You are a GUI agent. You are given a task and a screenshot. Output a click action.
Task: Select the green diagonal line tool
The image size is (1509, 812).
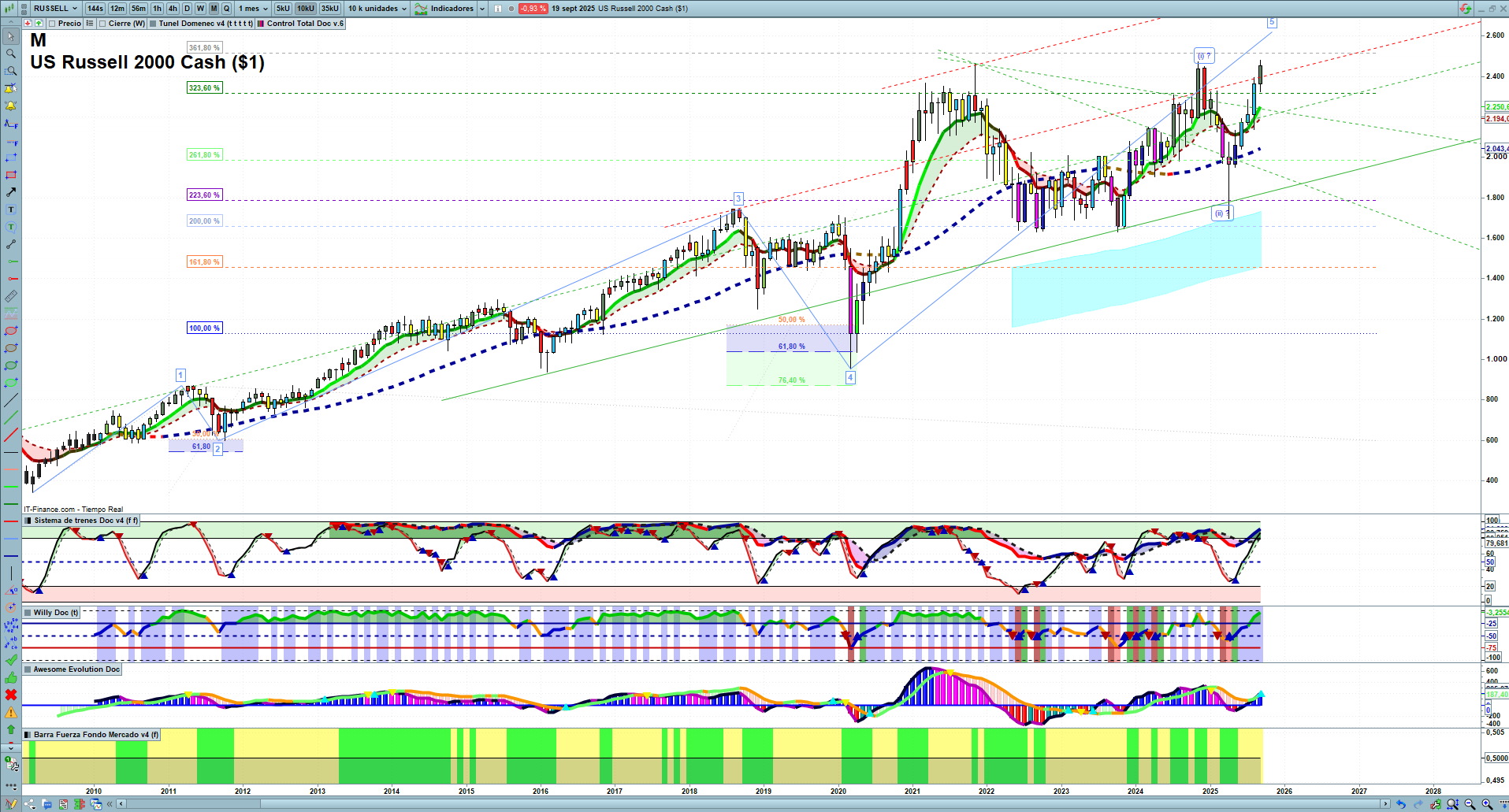pos(11,417)
